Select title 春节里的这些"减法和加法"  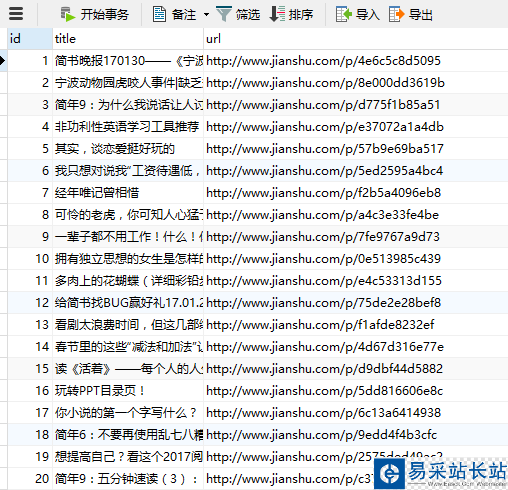pos(128,347)
